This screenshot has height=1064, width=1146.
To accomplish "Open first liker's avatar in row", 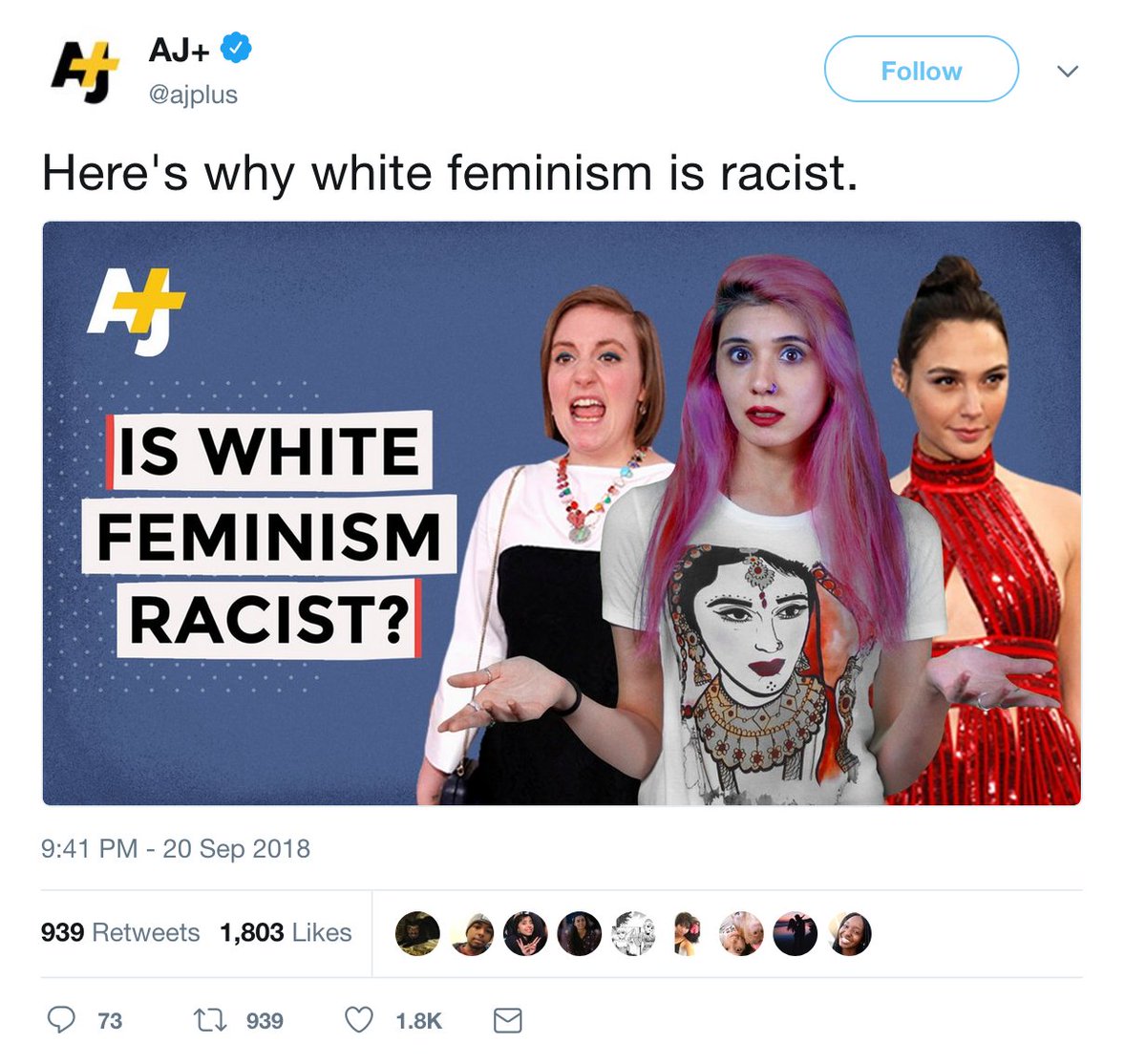I will 417,933.
